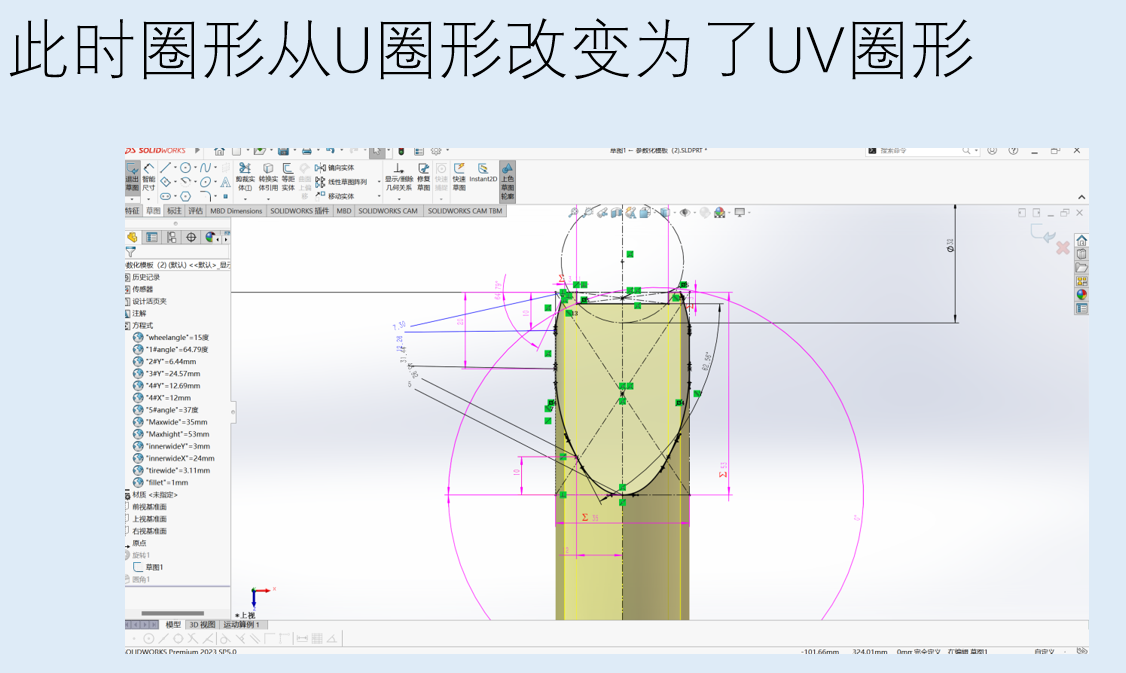Open DisplayManager color sphere tab
The height and width of the screenshot is (673, 1126).
210,237
